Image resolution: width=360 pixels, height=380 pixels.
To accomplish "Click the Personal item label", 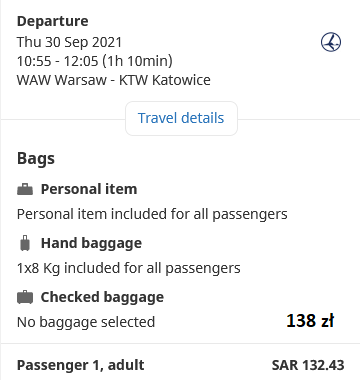I will pos(89,189).
